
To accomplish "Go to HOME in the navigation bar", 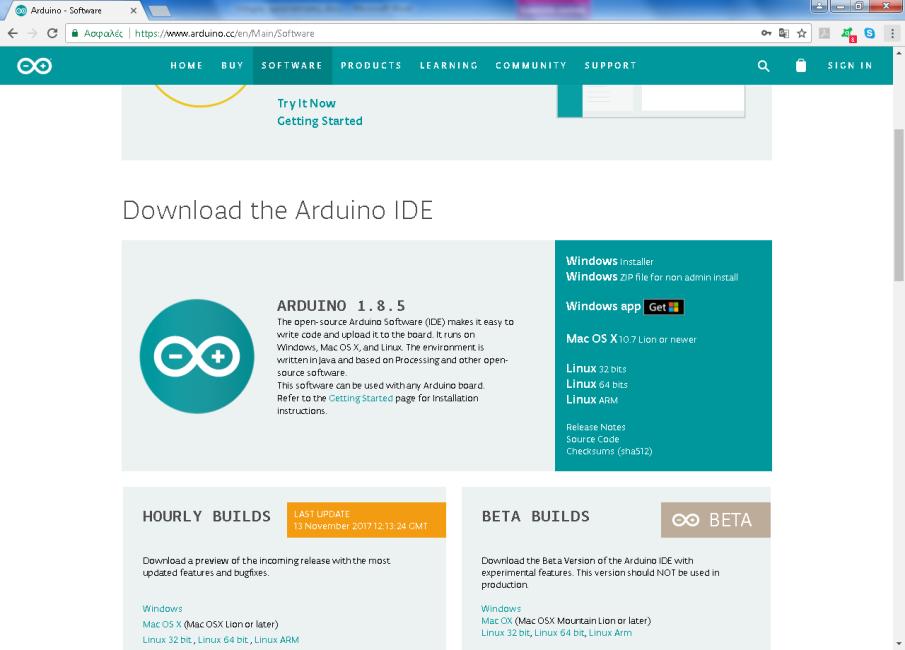I will click(186, 65).
